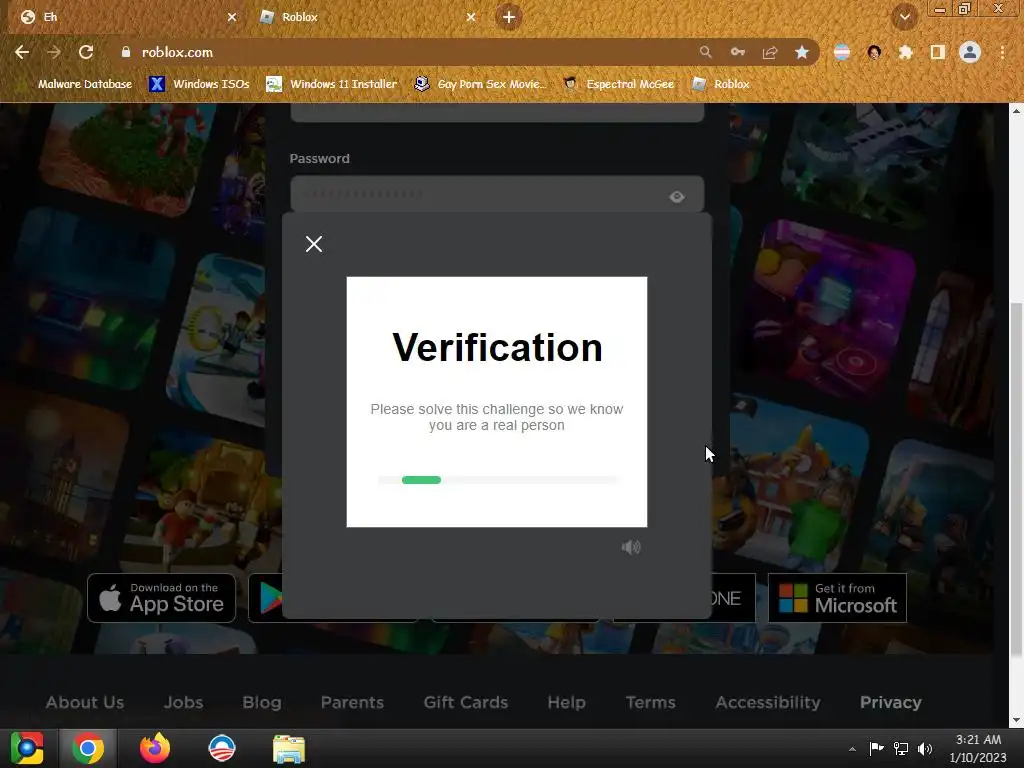The height and width of the screenshot is (768, 1024).
Task: Open the Chrome profile avatar
Action: click(970, 52)
